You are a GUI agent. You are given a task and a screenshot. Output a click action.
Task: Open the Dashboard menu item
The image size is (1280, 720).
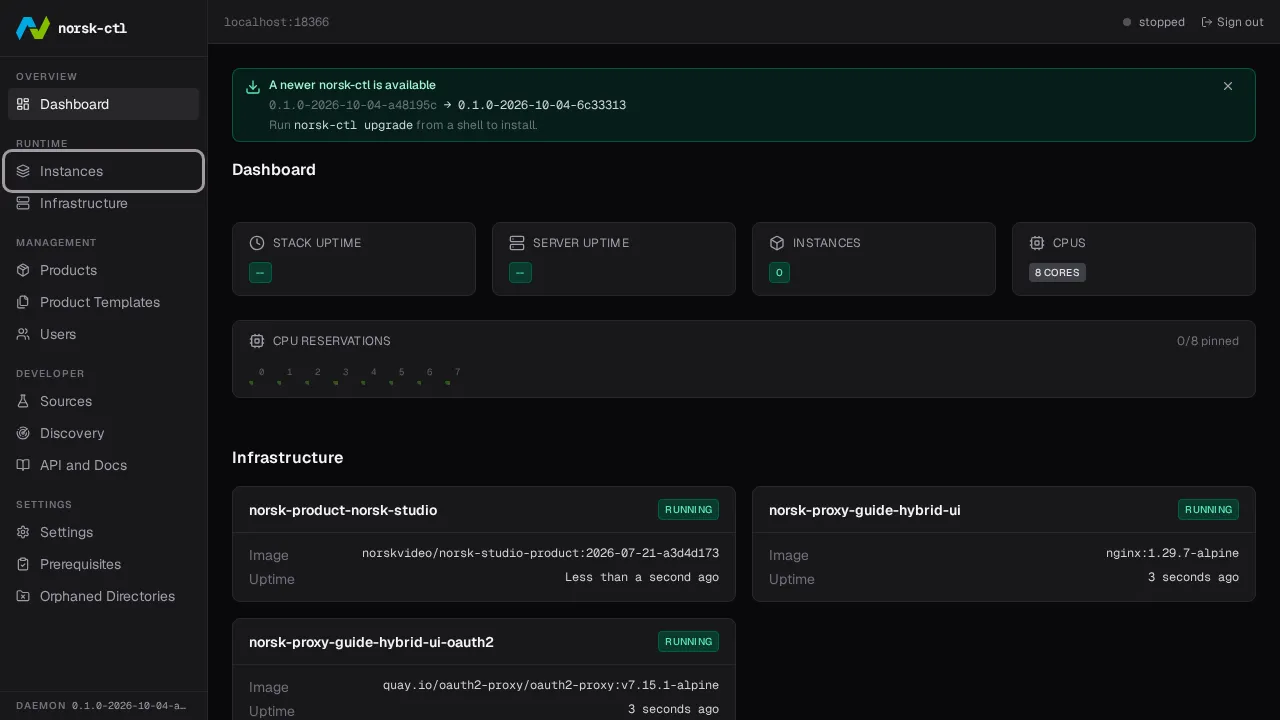point(103,104)
